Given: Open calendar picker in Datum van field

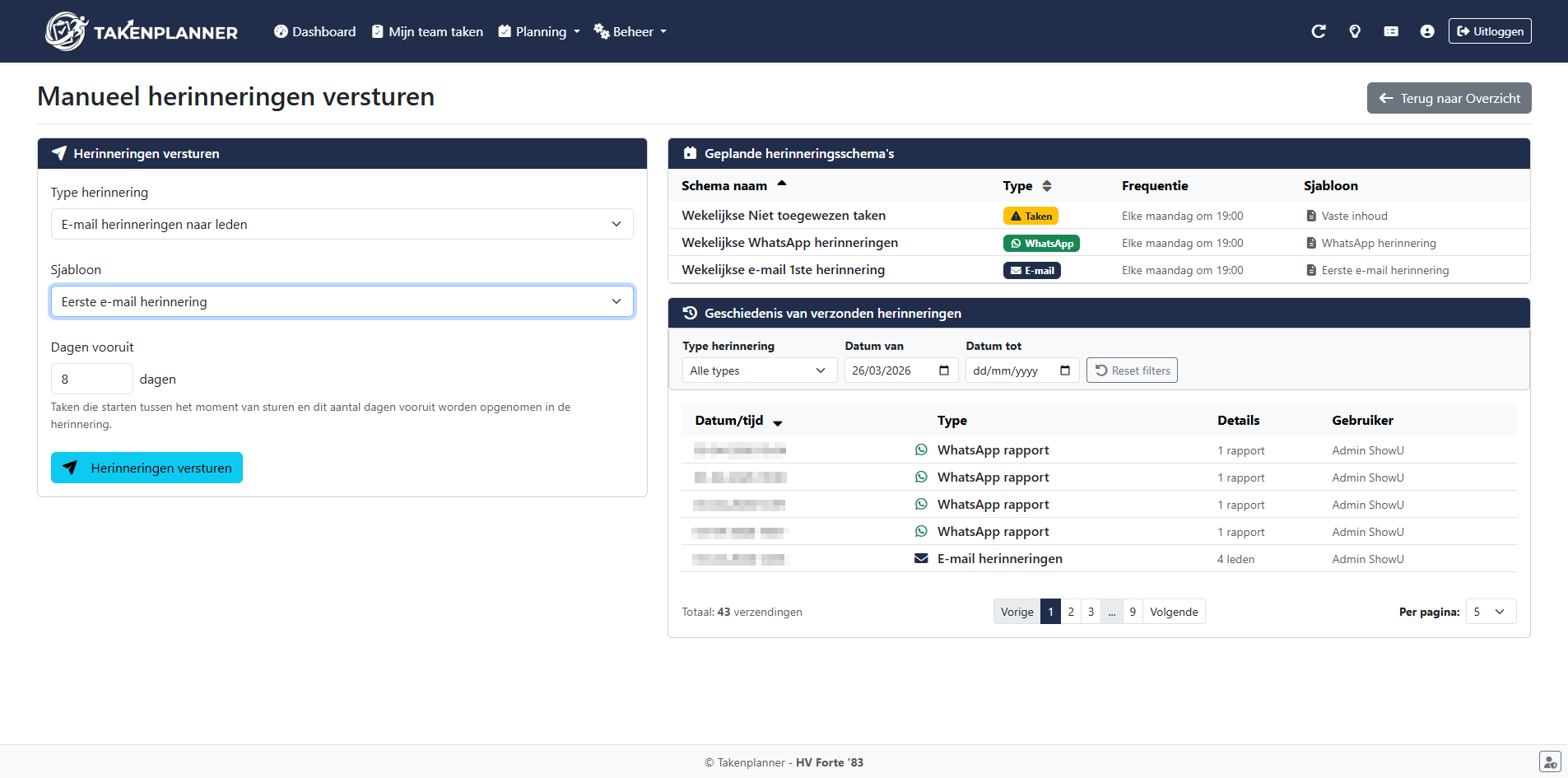Looking at the screenshot, I should (943, 370).
